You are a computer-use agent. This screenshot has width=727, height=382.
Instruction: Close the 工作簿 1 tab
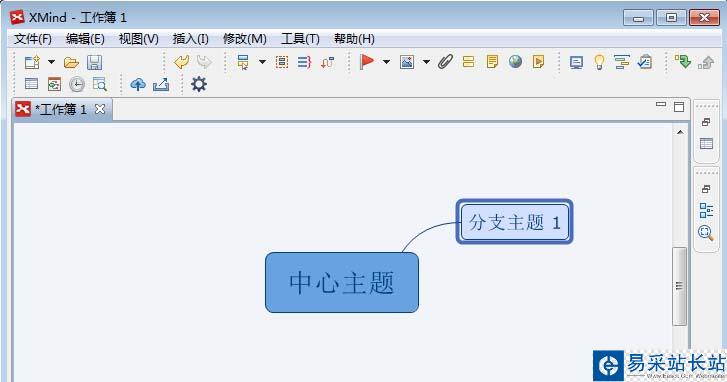(x=100, y=109)
